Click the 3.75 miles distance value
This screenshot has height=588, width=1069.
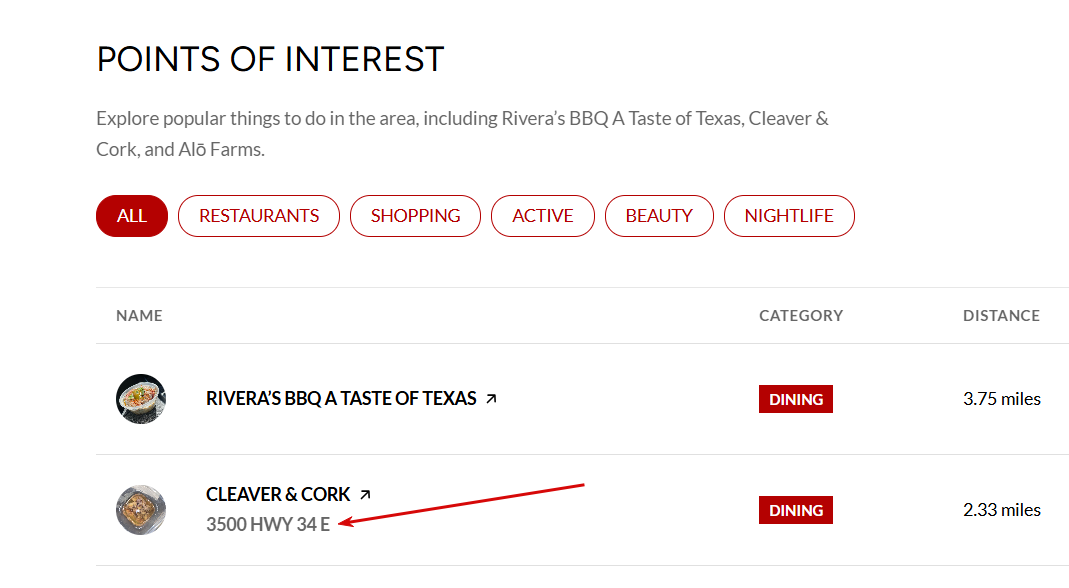(x=1002, y=399)
